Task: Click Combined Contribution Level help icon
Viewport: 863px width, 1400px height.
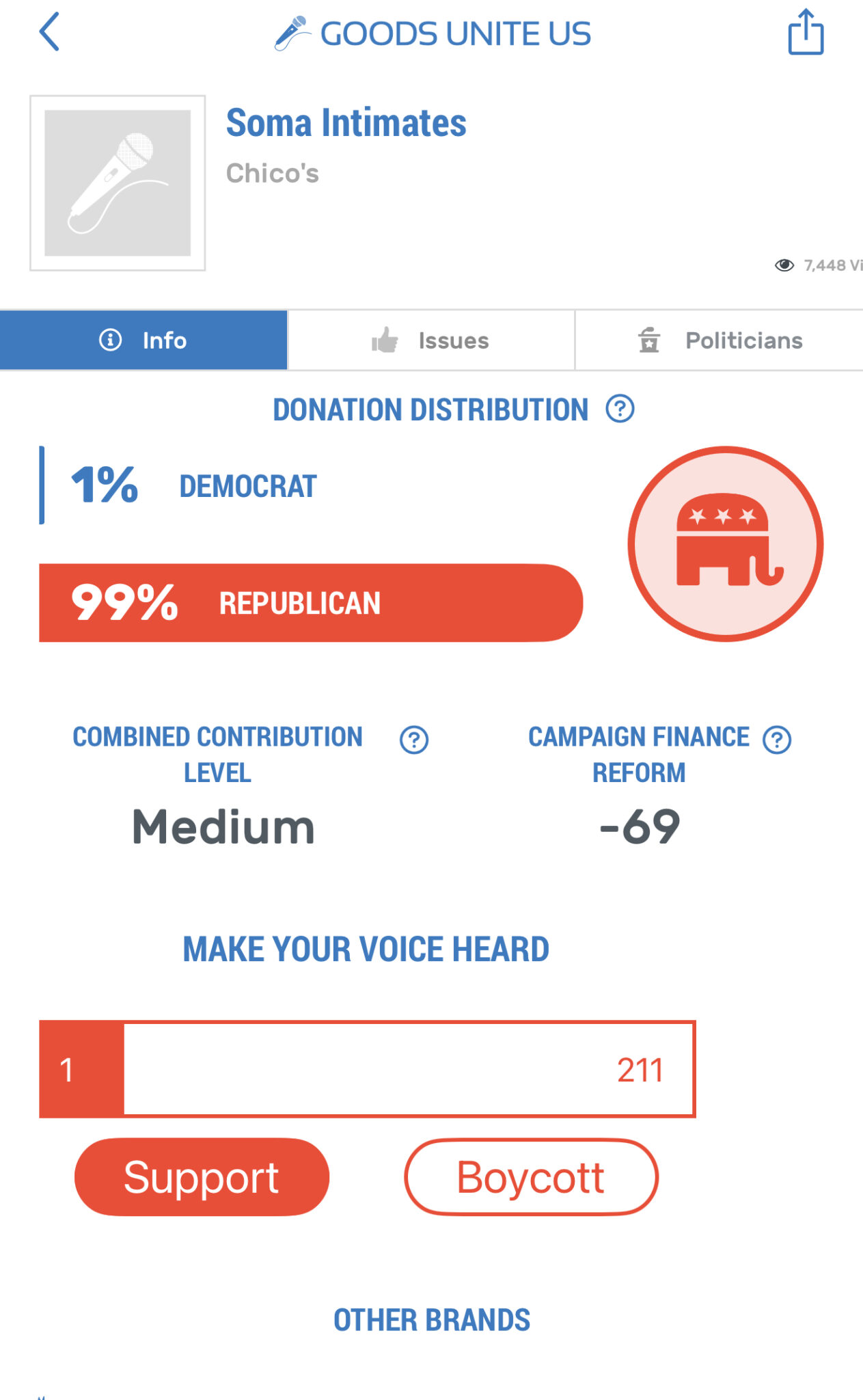Action: pos(413,740)
